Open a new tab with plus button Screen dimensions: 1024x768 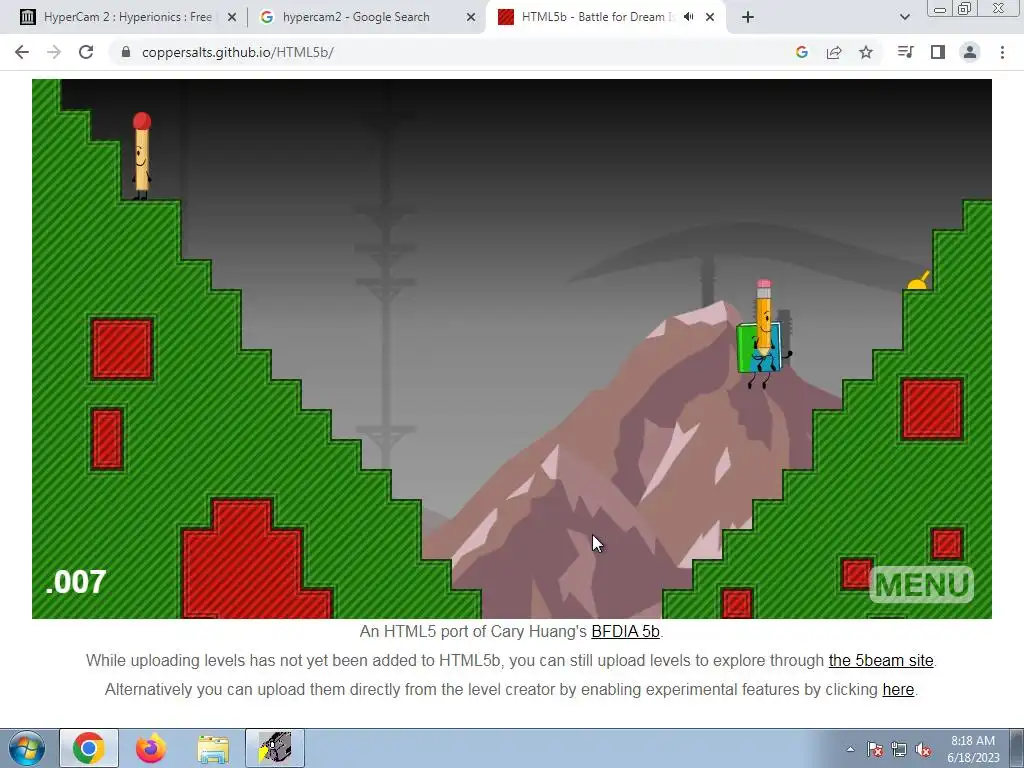748,17
